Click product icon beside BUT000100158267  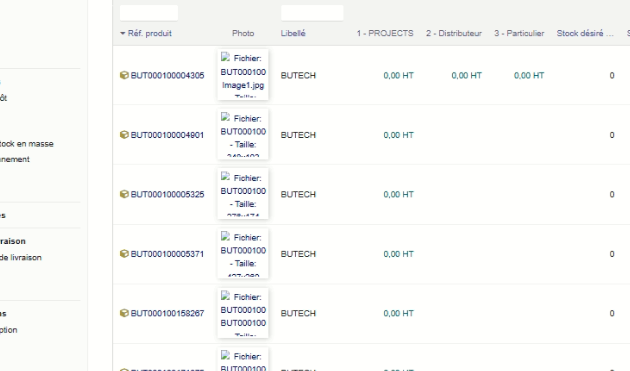[124, 313]
